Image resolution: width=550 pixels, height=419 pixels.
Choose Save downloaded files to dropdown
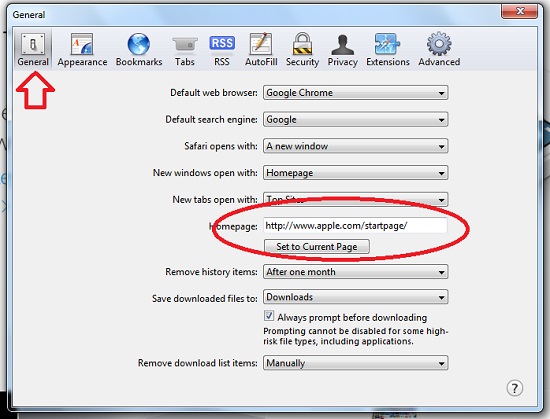356,297
